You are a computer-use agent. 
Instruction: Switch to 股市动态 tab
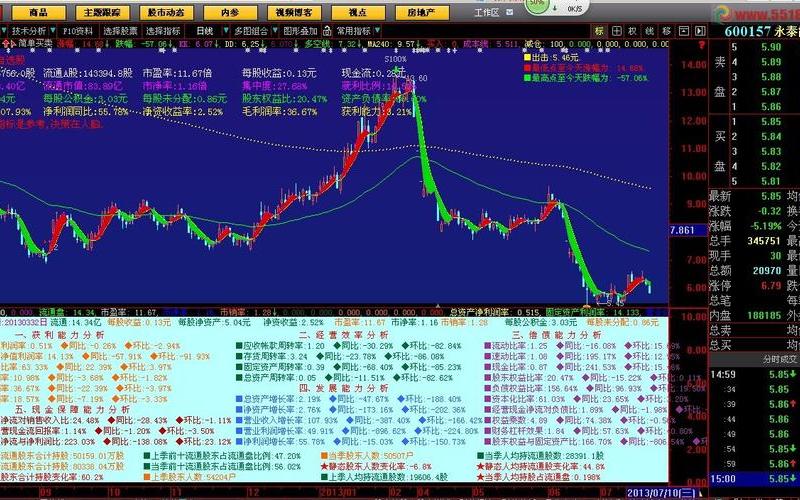tap(166, 13)
